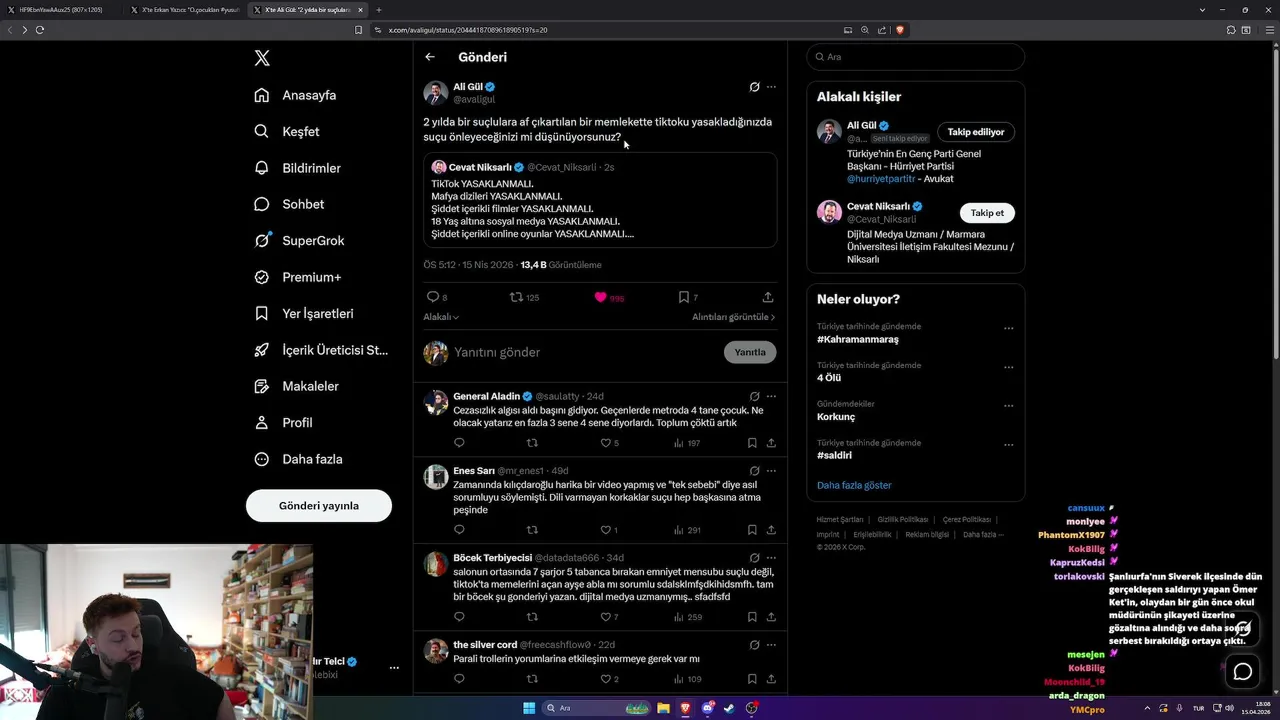This screenshot has width=1280, height=720.
Task: Bookmark the silver cord's reply
Action: [752, 679]
